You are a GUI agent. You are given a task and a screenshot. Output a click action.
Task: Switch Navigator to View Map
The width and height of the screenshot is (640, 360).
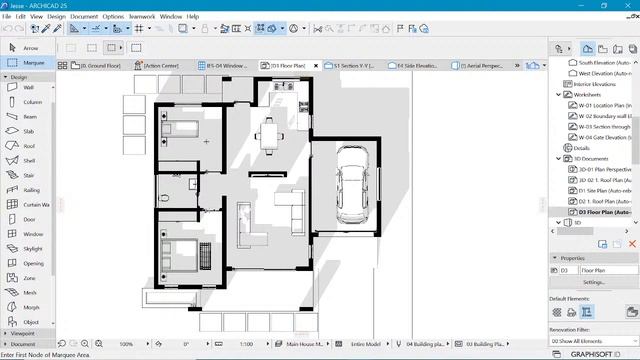point(602,49)
